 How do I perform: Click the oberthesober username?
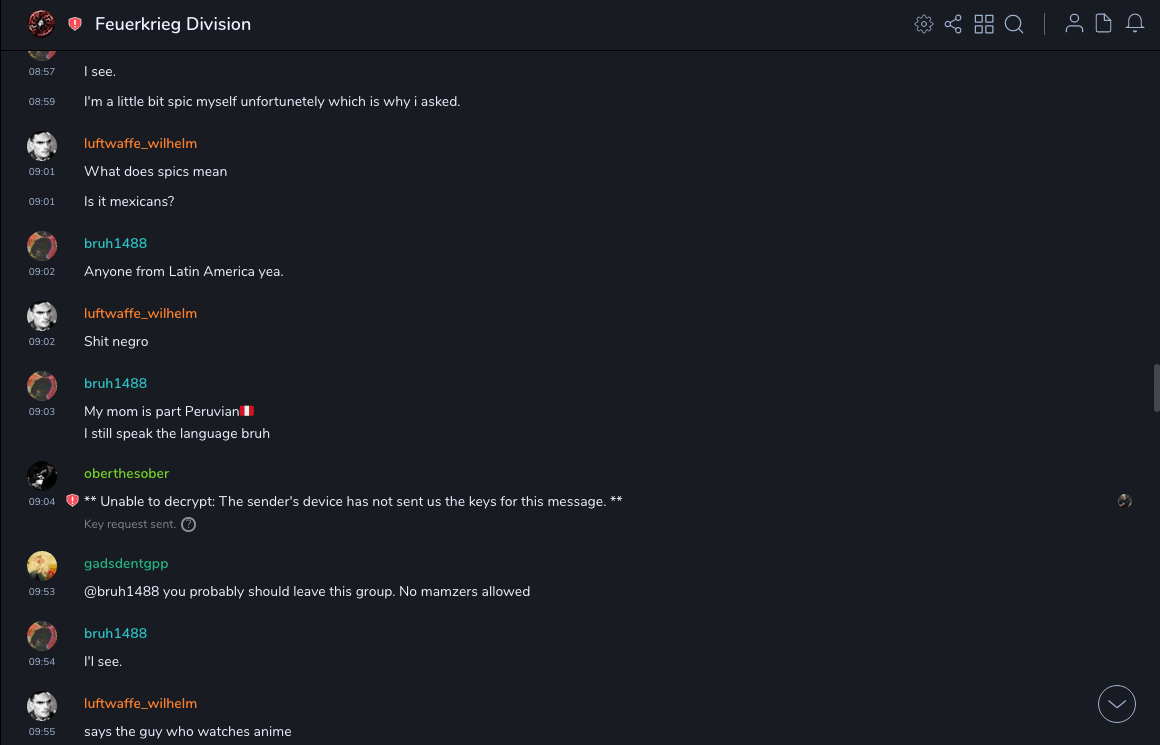pyautogui.click(x=126, y=473)
